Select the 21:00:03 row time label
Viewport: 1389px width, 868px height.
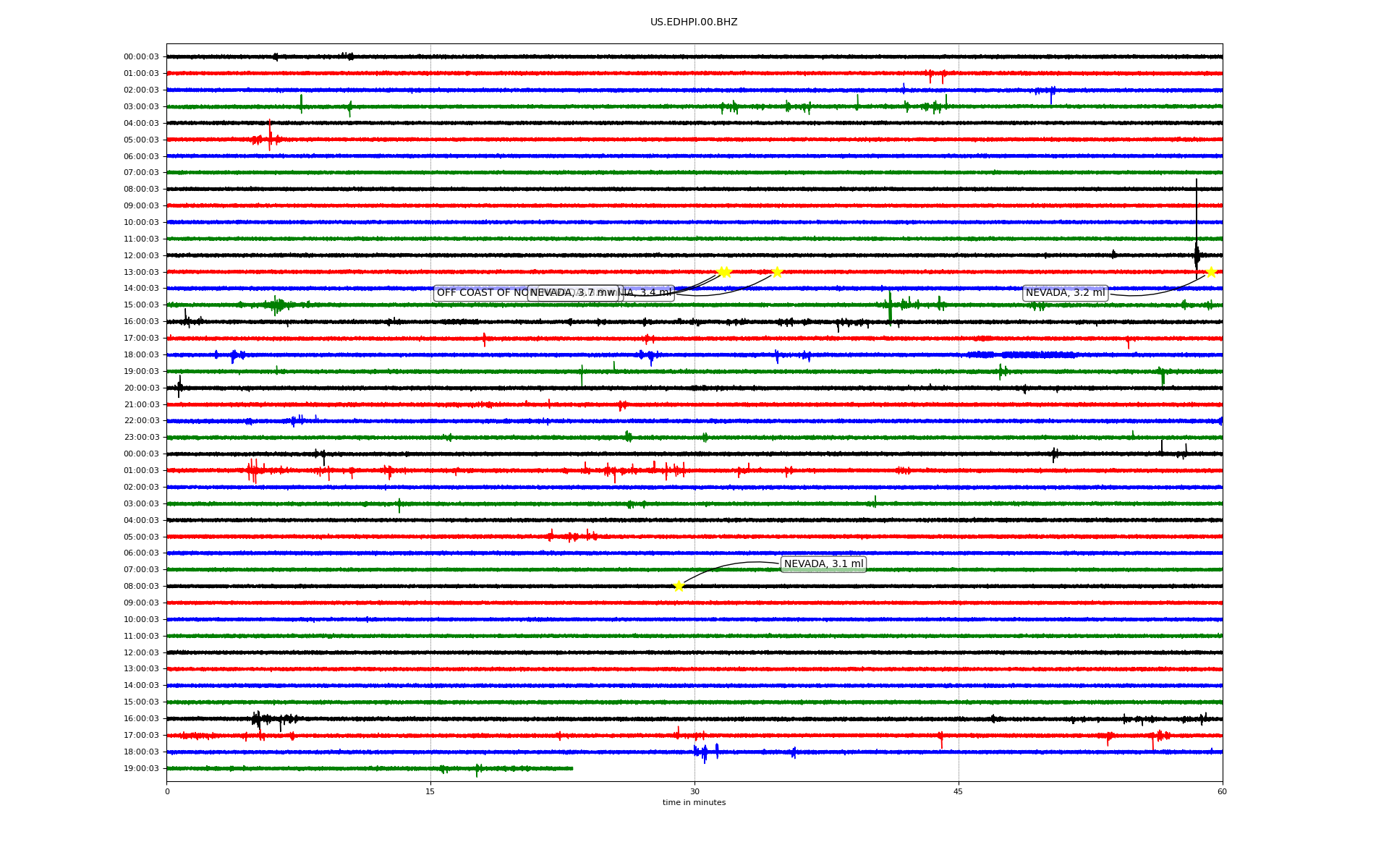point(141,405)
